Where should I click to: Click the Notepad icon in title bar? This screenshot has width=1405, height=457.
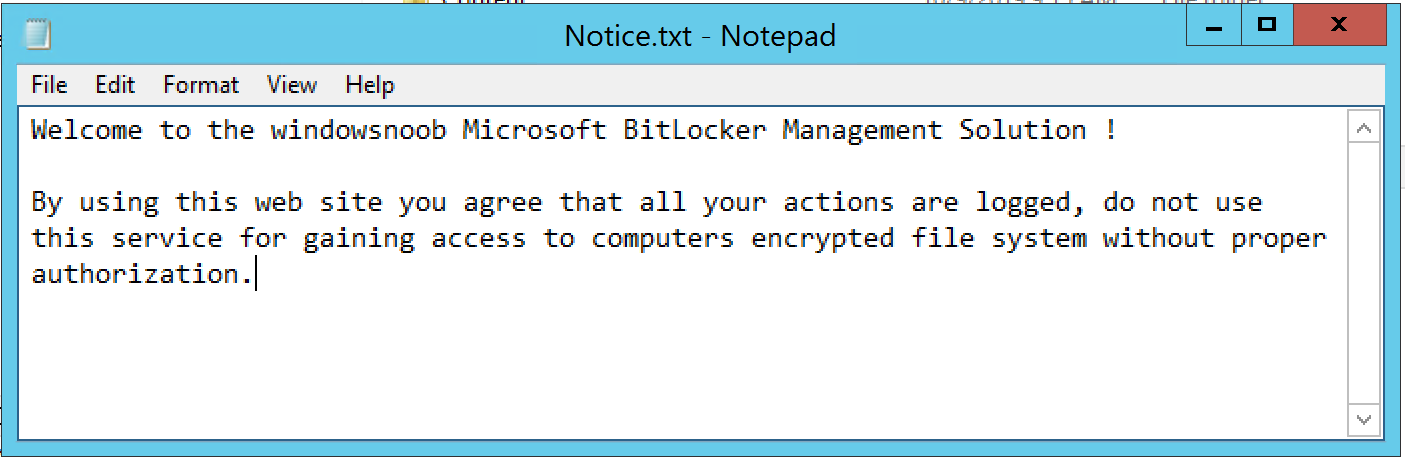[38, 36]
